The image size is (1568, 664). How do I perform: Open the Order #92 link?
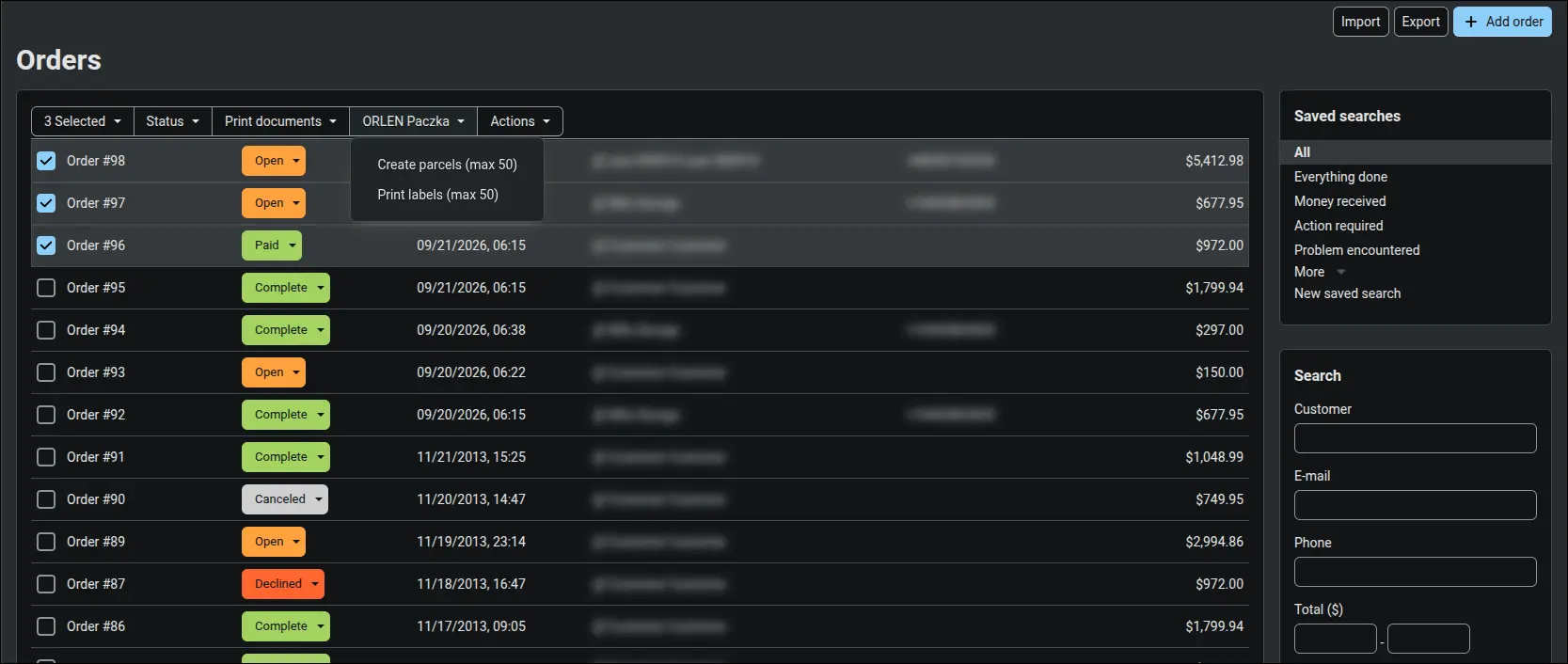tap(96, 415)
